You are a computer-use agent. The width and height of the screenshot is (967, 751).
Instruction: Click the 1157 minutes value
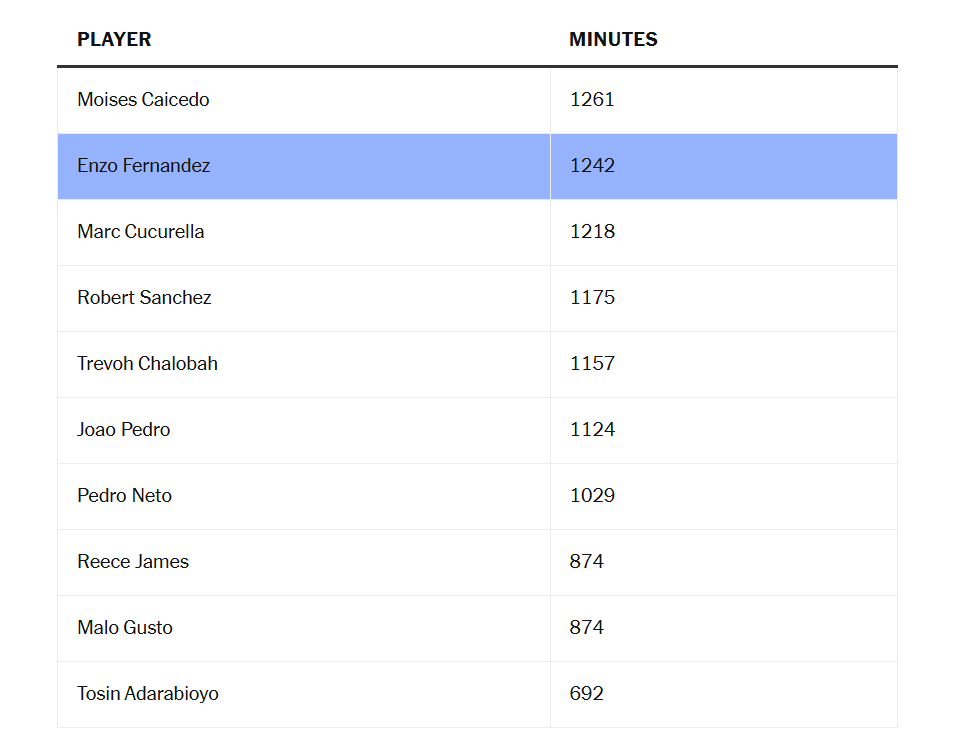(592, 364)
